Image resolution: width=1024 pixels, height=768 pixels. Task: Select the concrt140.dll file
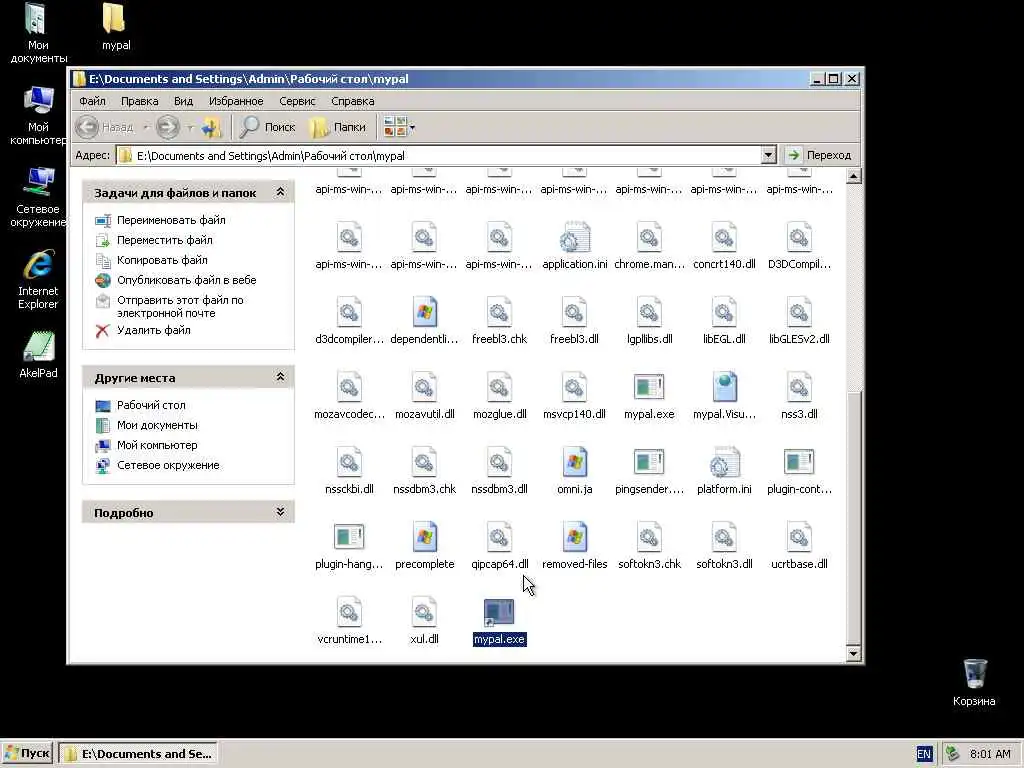tap(724, 248)
